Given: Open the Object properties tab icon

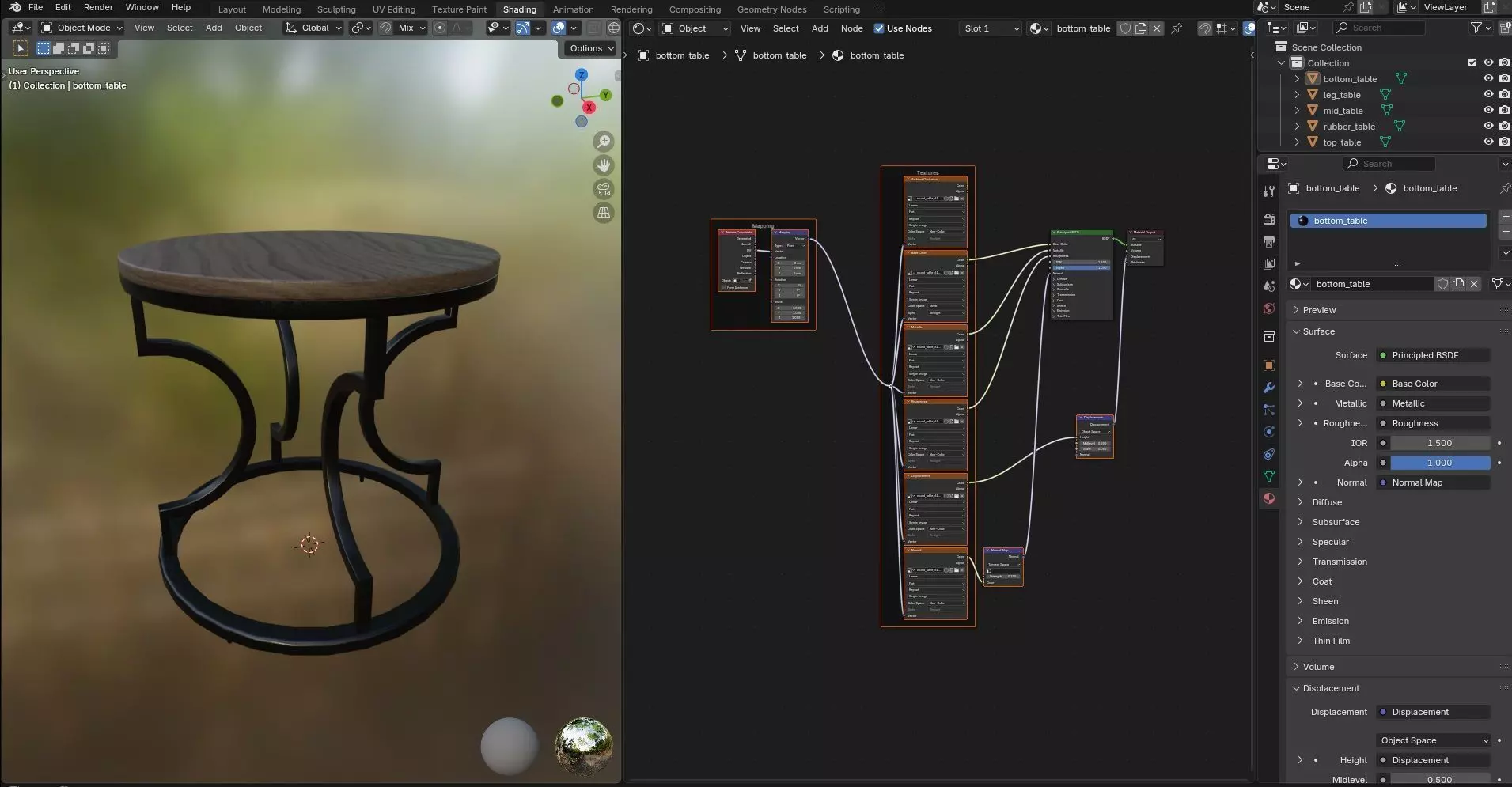Looking at the screenshot, I should click(x=1269, y=365).
